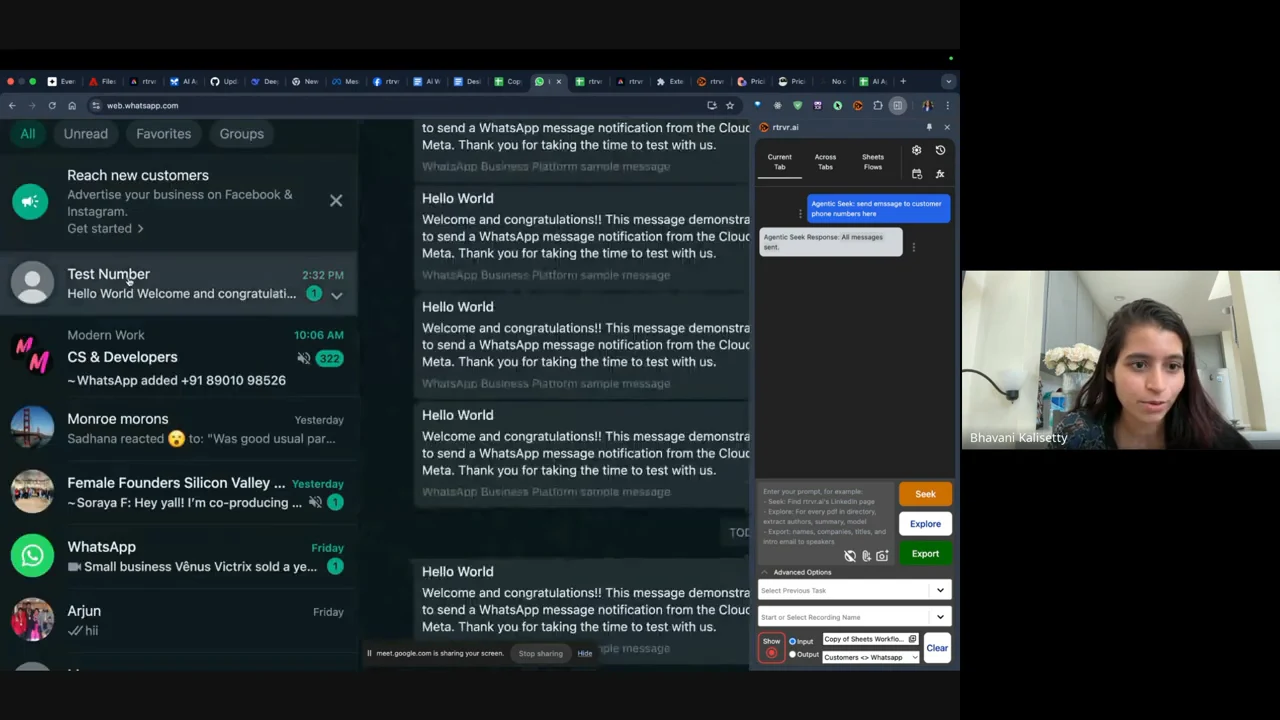
Task: Open Start or Select Recording Name dropdown
Action: pyautogui.click(x=854, y=617)
